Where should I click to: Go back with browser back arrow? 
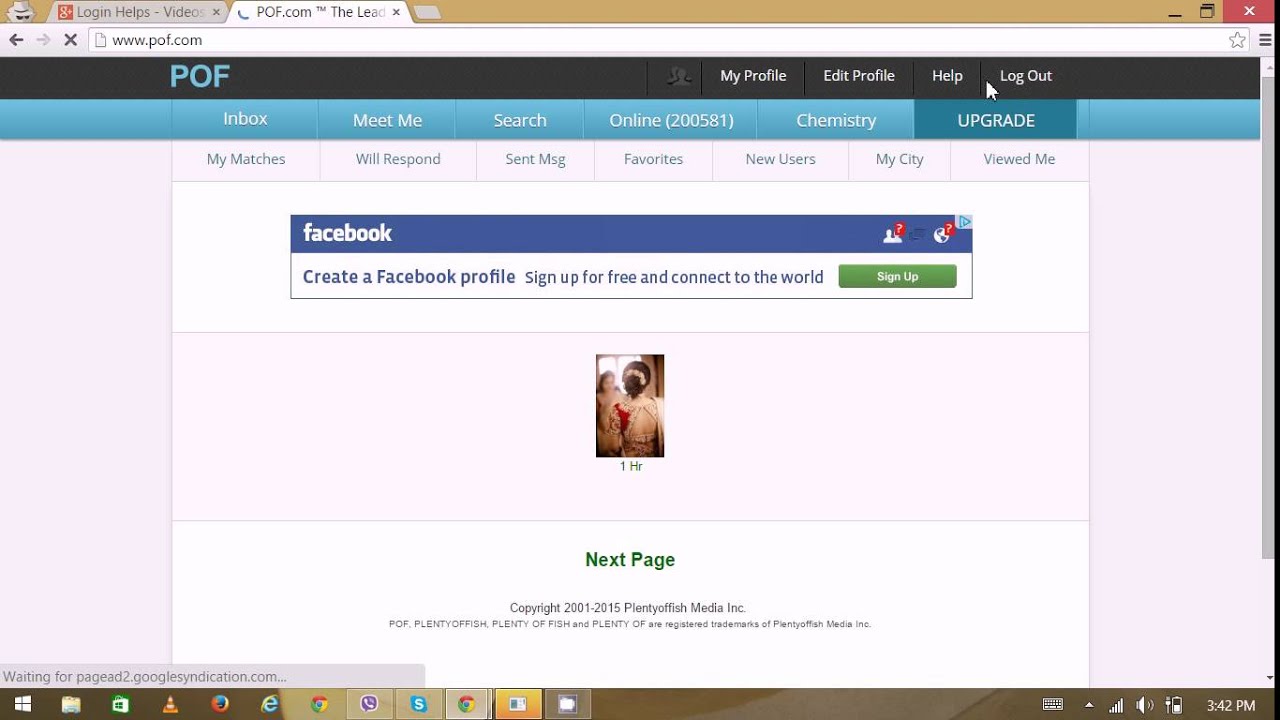[x=16, y=40]
